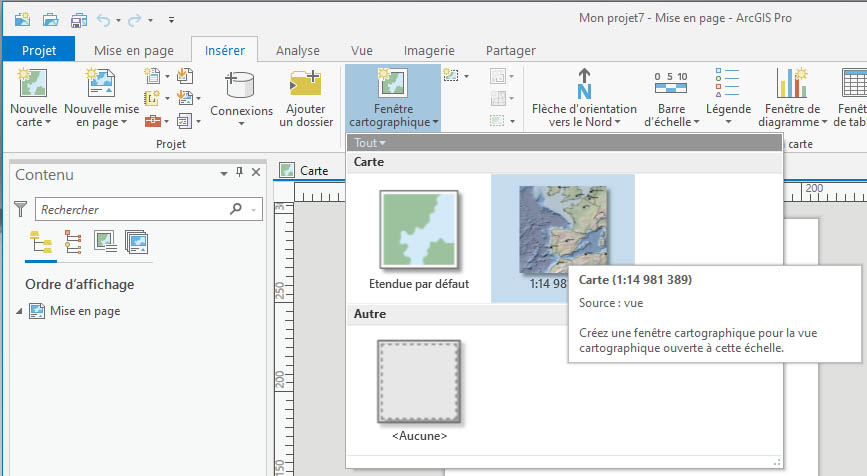The image size is (867, 476).
Task: Click the Légende icon in ribbon
Action: coord(728,86)
